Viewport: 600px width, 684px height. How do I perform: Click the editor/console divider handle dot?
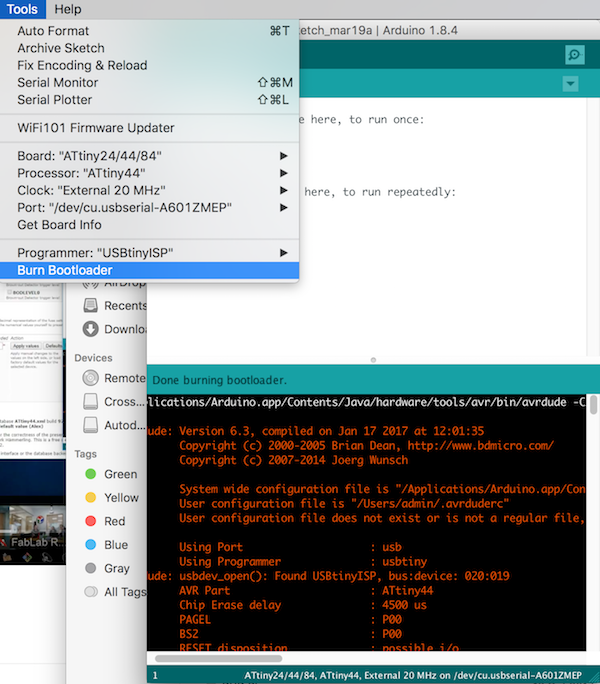(373, 360)
